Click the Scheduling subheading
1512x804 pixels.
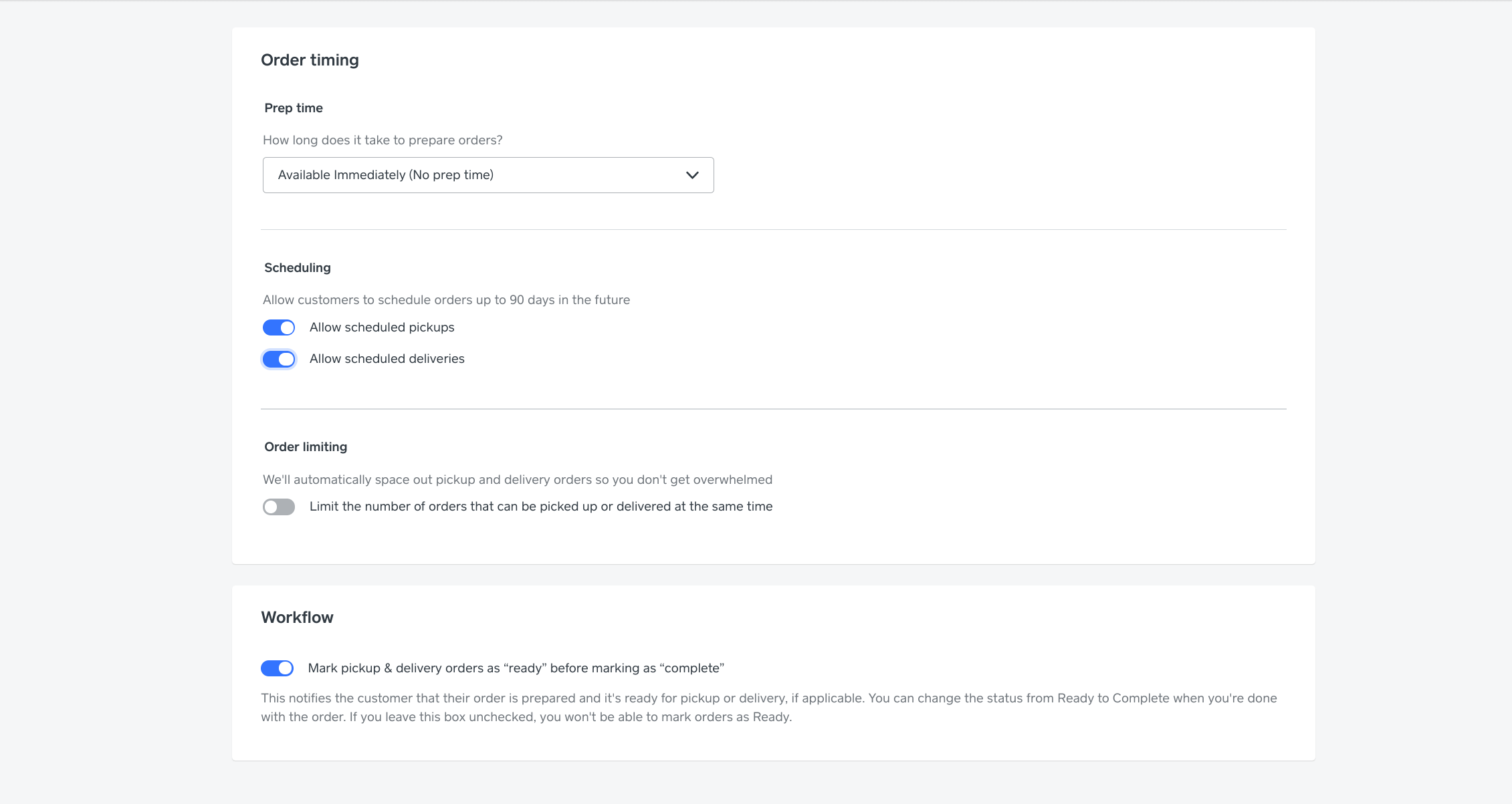(x=298, y=268)
